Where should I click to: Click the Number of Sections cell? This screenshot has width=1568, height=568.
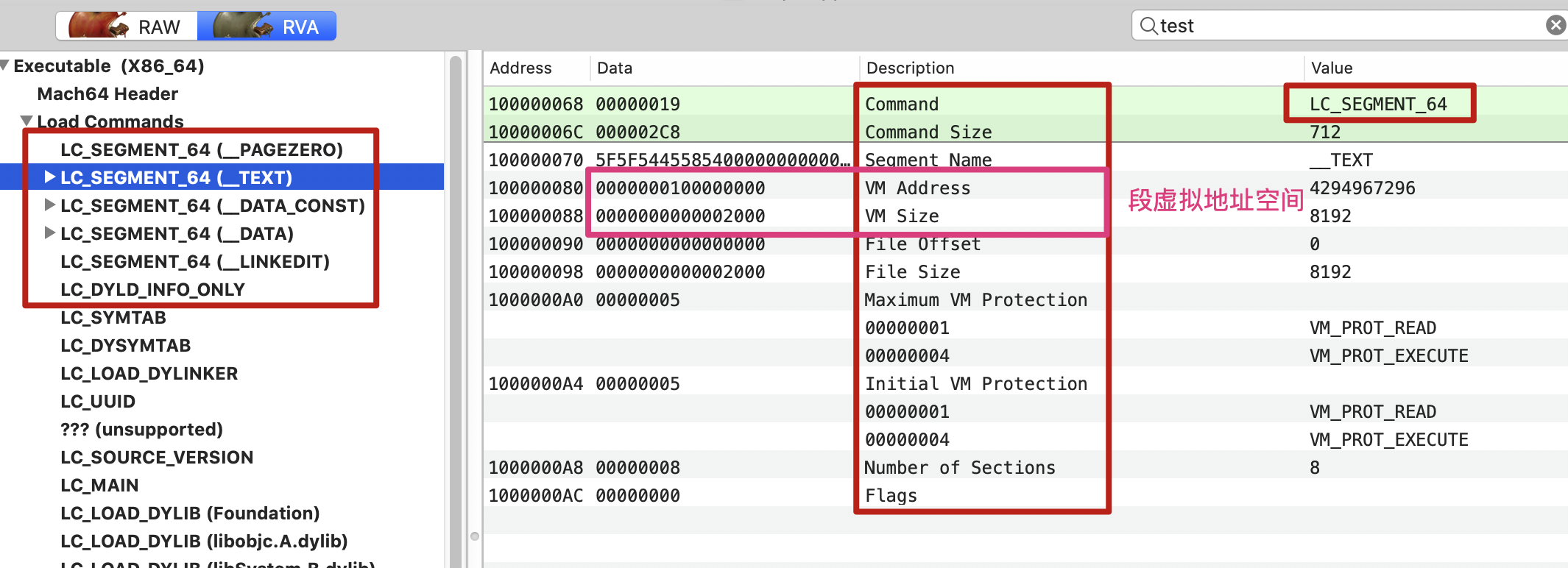[959, 467]
